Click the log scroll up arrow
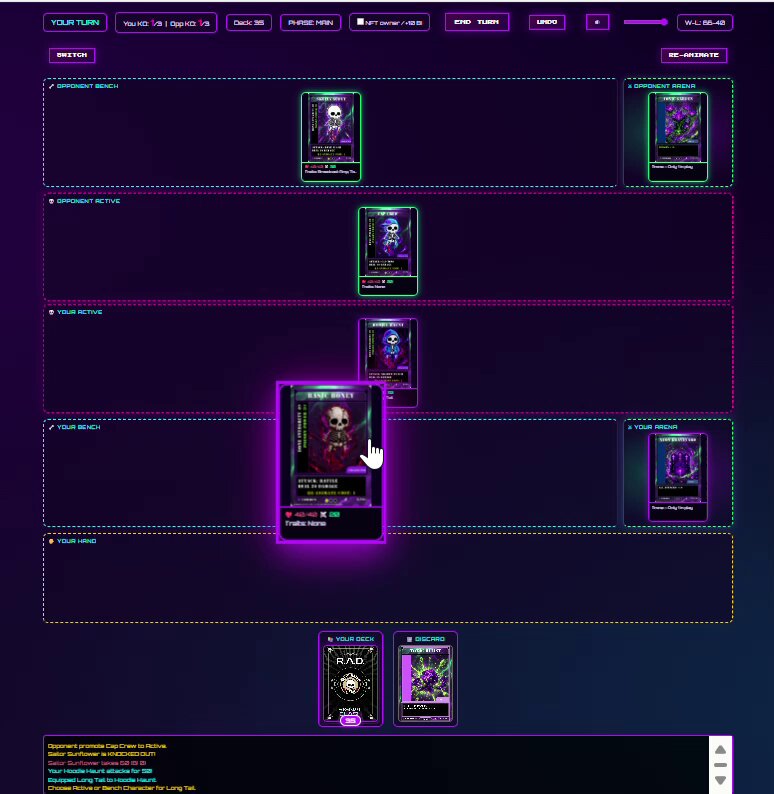 (720, 750)
